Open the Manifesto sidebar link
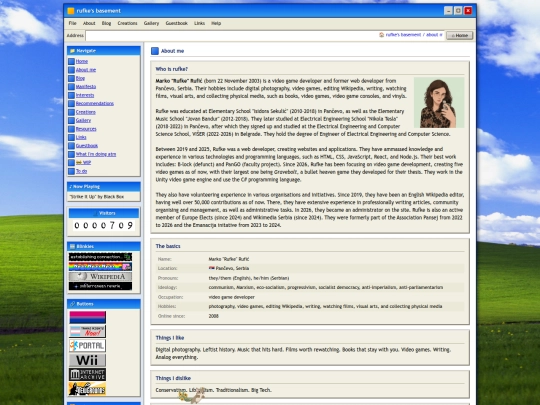The height and width of the screenshot is (405, 540). [86, 86]
